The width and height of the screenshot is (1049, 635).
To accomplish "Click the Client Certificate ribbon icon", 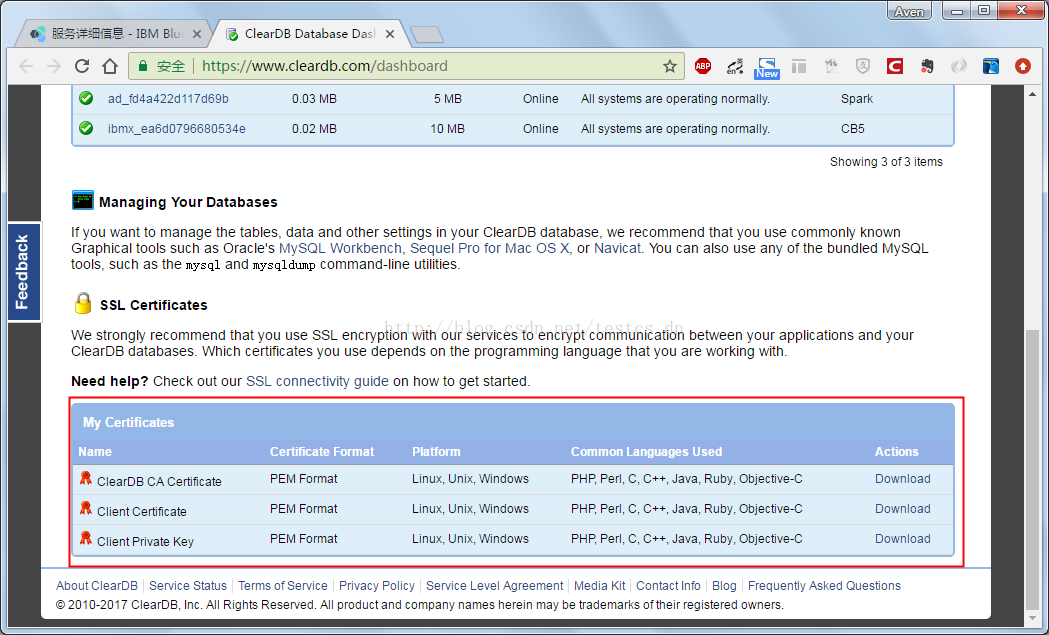I will click(x=86, y=508).
